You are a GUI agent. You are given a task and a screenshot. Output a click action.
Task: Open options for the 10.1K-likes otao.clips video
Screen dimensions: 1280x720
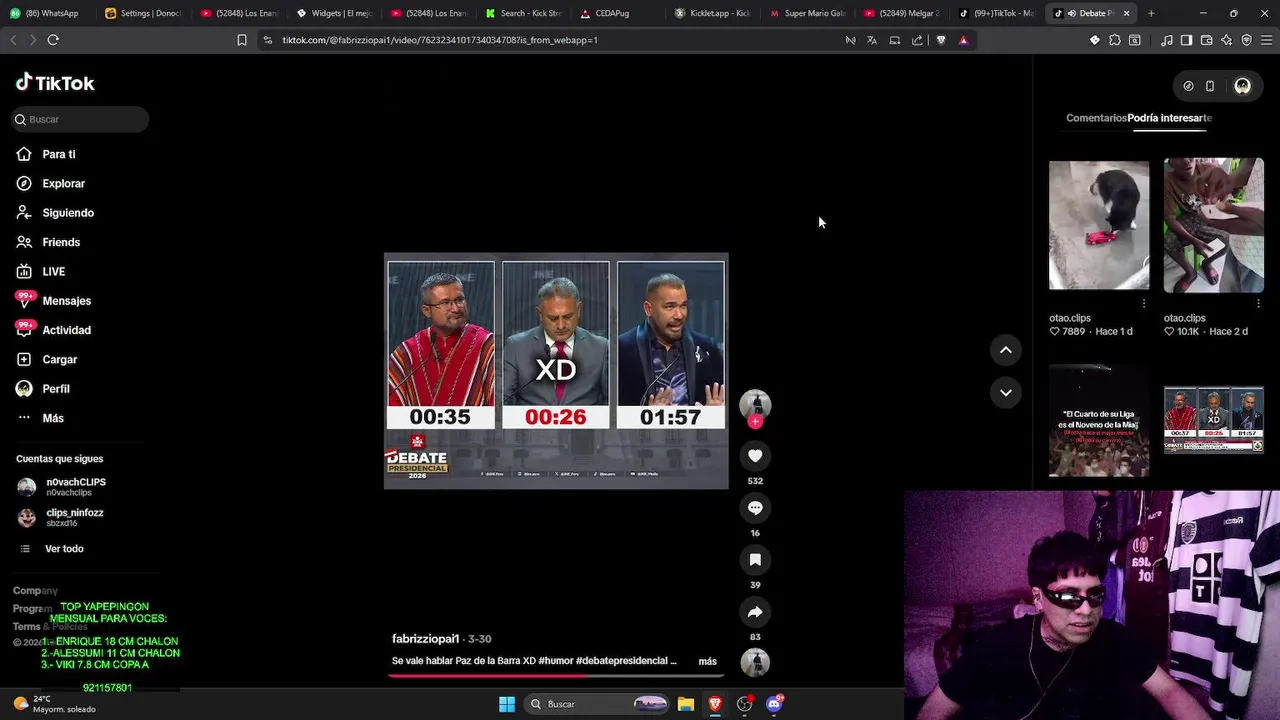pyautogui.click(x=1259, y=303)
